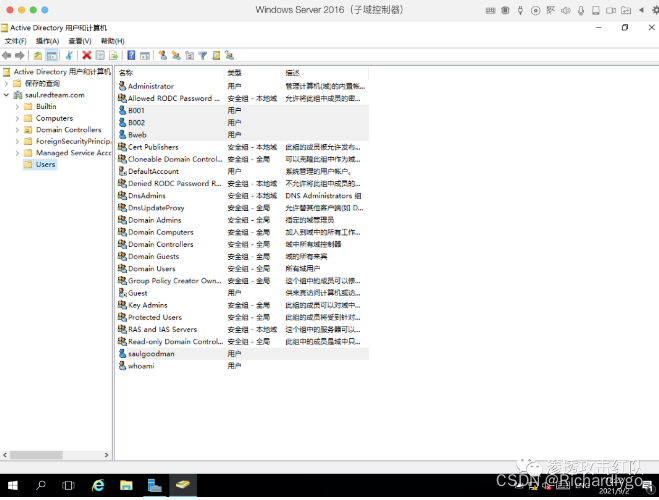Screen dimensions: 659x500
Task: Open Server Manager from taskbar
Action: 155,486
